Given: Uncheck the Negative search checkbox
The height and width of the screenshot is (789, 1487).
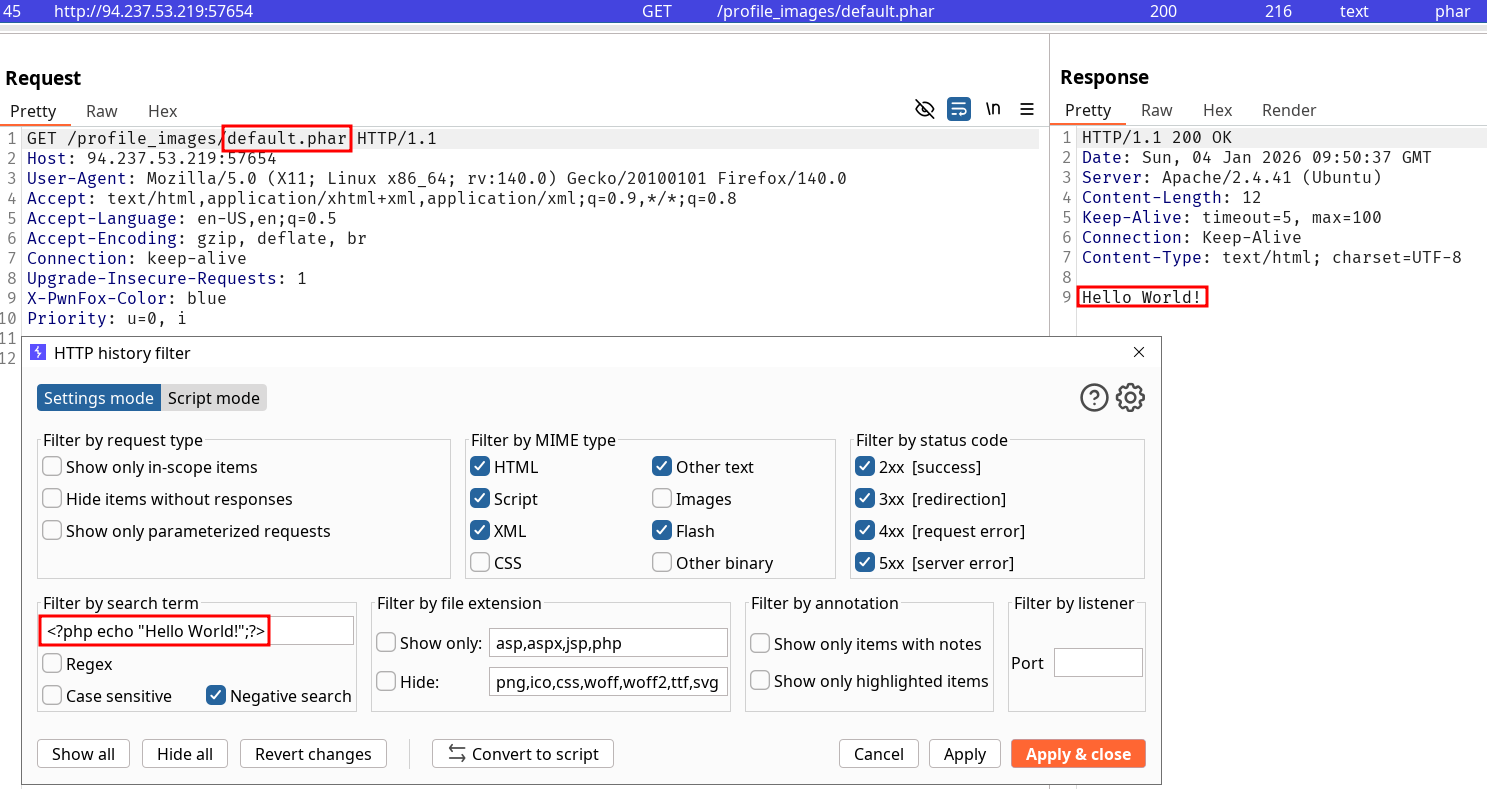Looking at the screenshot, I should point(215,696).
